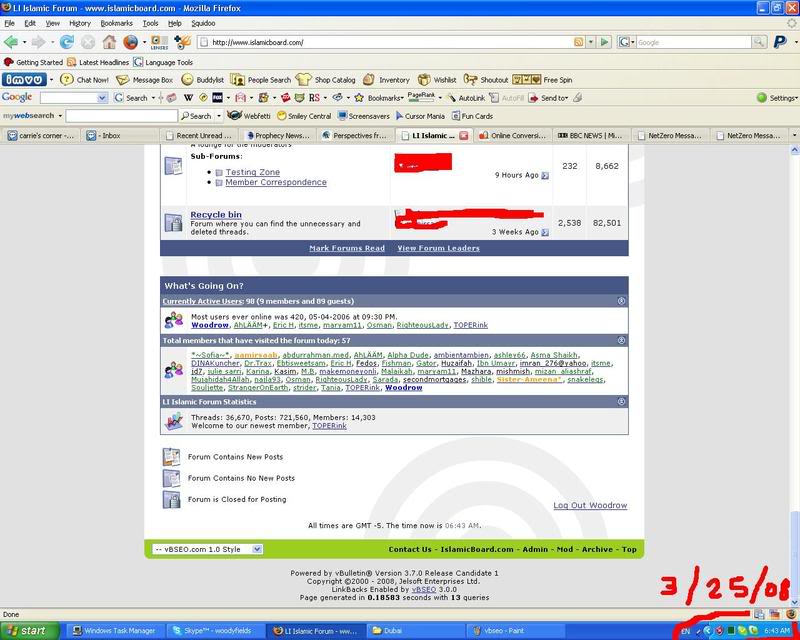
Task: Open the Google toolbar Settings dropdown
Action: pos(777,97)
